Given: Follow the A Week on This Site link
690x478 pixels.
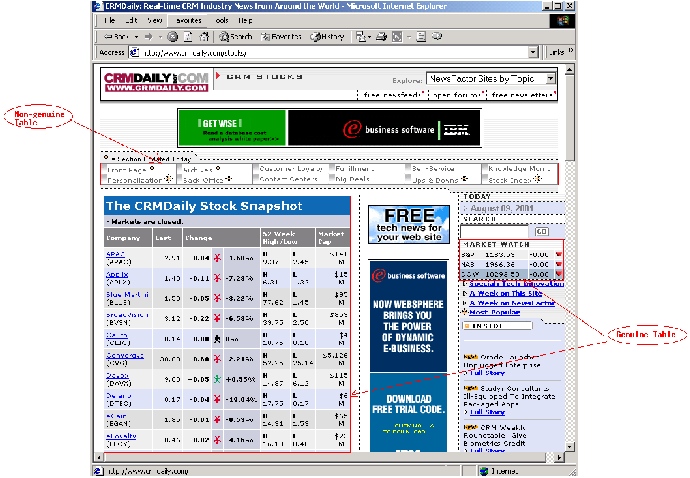Looking at the screenshot, I should tap(506, 294).
